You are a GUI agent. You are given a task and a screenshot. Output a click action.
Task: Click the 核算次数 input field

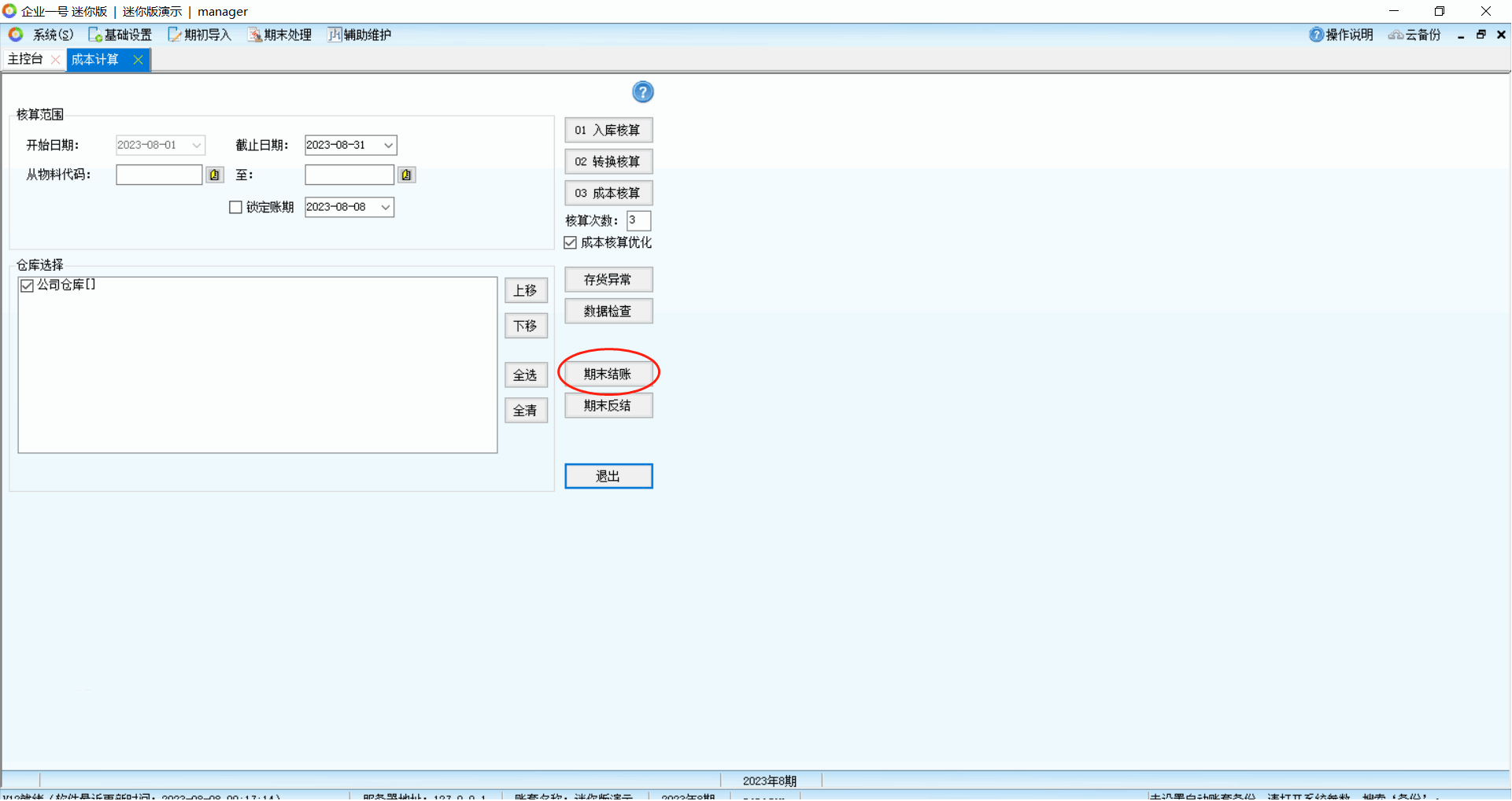(x=638, y=220)
